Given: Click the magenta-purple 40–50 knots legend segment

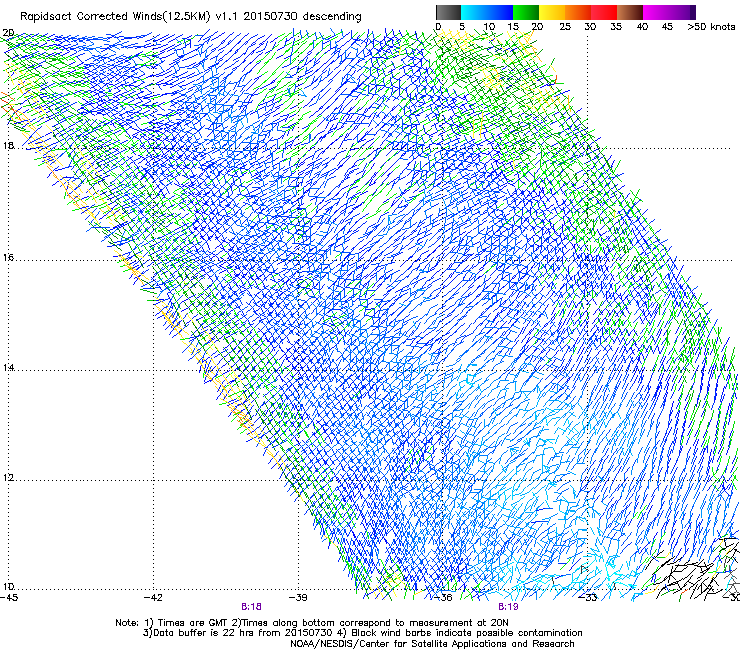Looking at the screenshot, I should pyautogui.click(x=669, y=12).
